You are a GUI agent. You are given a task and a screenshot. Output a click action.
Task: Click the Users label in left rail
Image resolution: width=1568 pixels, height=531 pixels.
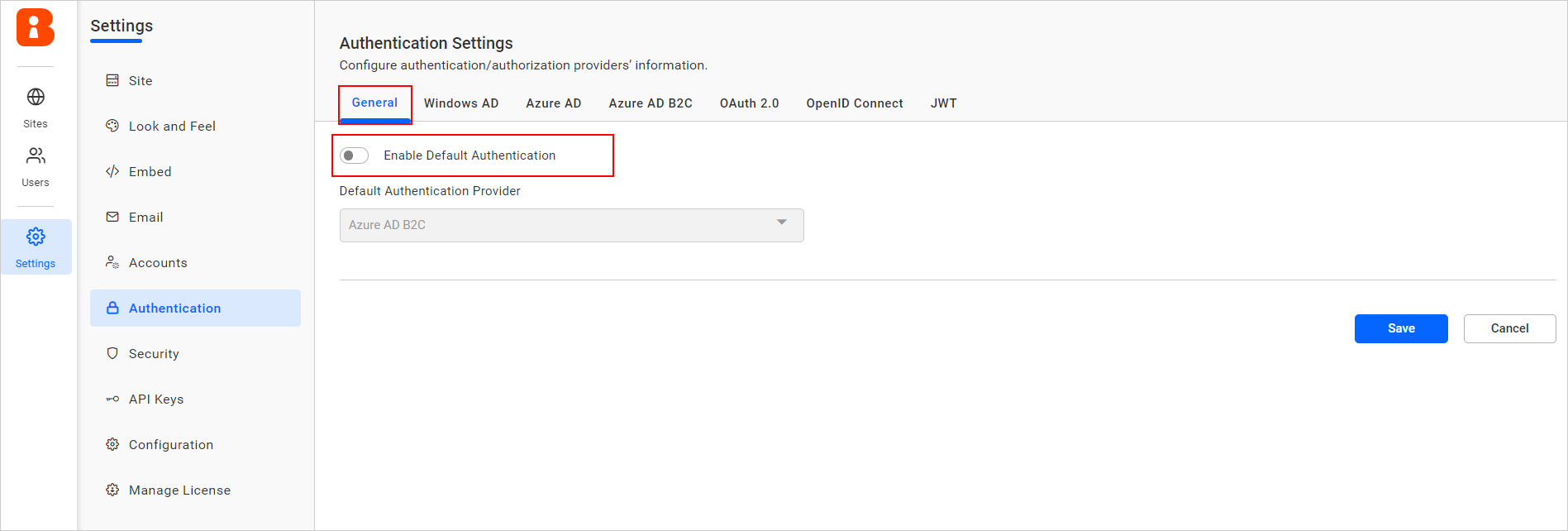[x=36, y=182]
